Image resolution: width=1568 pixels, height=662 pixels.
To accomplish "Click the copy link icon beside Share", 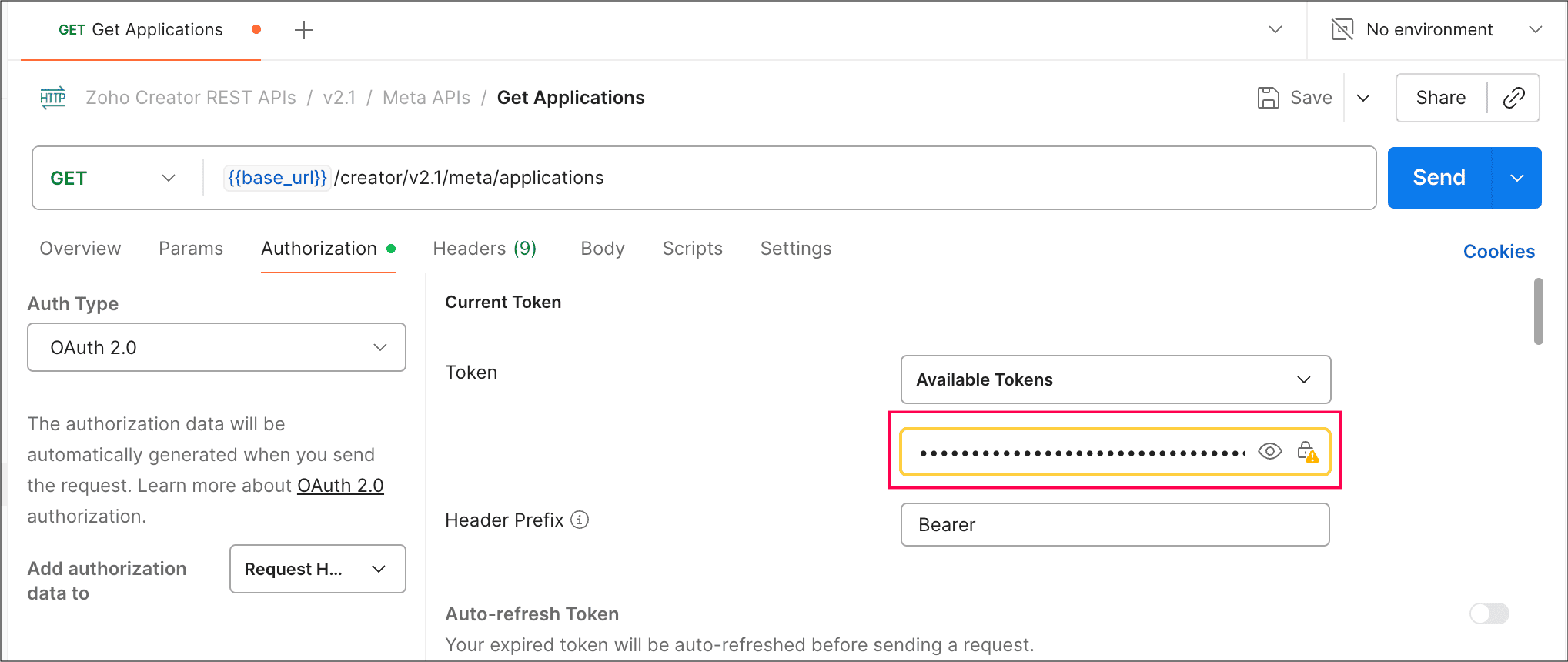I will click(1513, 98).
